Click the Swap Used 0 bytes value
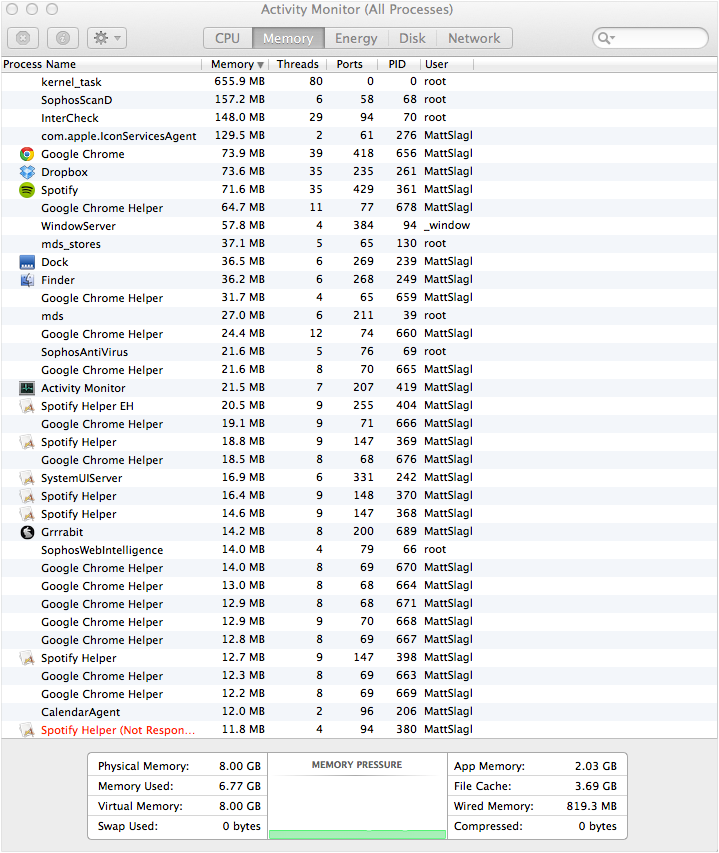Screen dimensions: 719x853 click(x=241, y=826)
